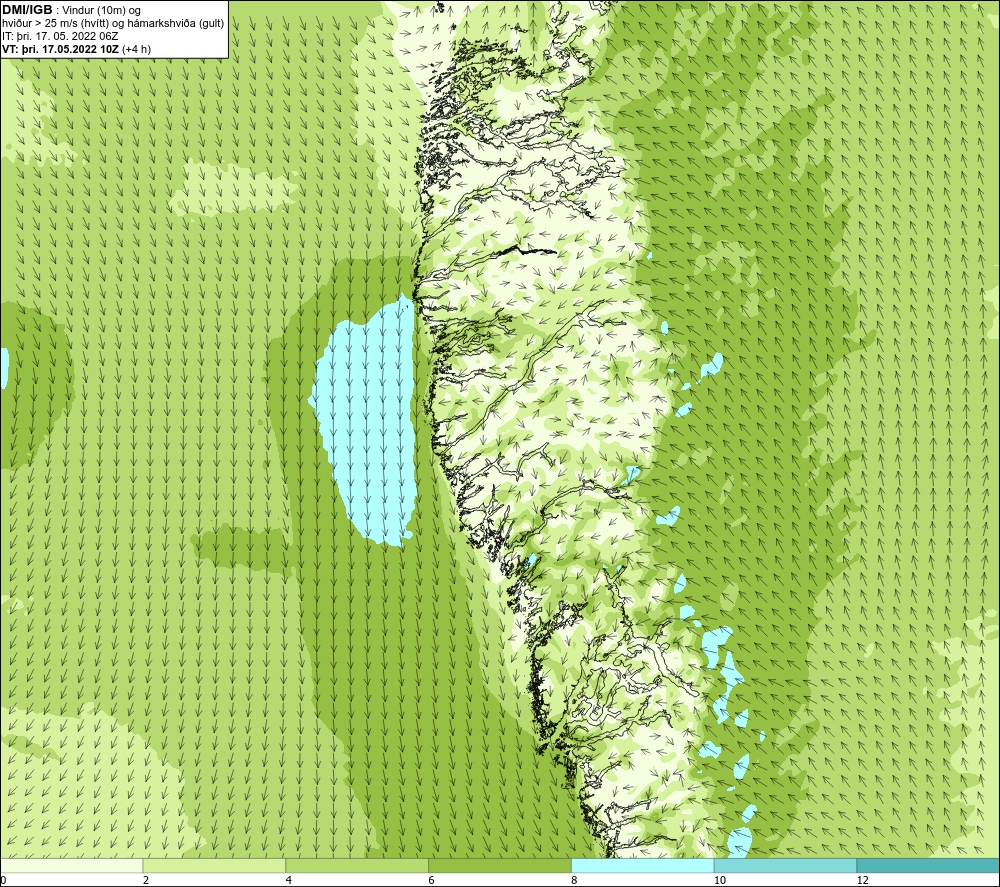Click the DMI/IGB title text
The image size is (1000, 887).
(x=27, y=10)
